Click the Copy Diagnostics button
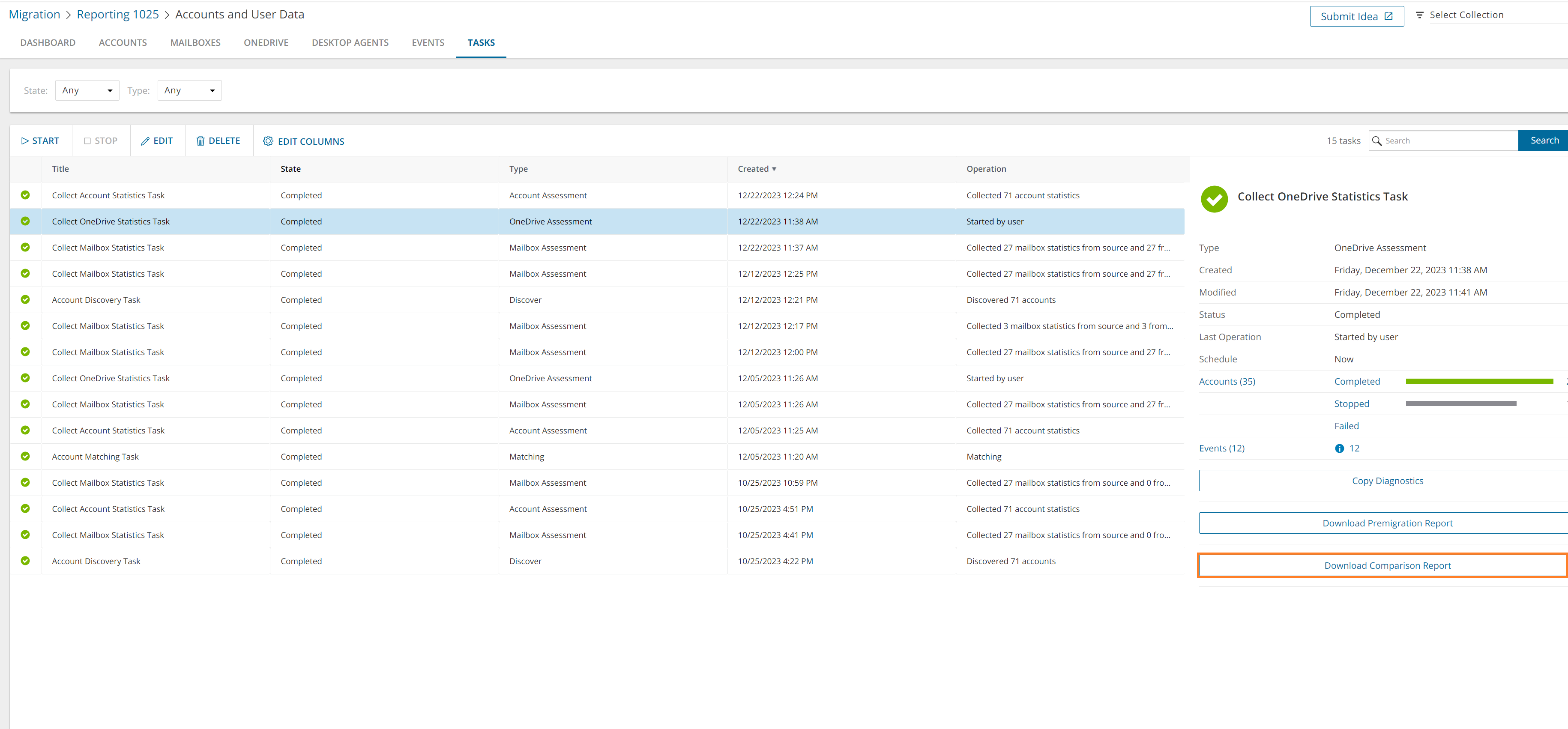The image size is (1568, 729). click(x=1387, y=481)
